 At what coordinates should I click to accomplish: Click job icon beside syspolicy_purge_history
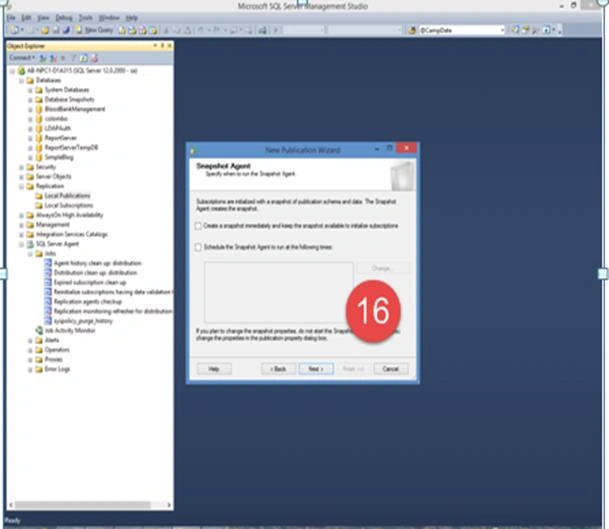pos(48,321)
